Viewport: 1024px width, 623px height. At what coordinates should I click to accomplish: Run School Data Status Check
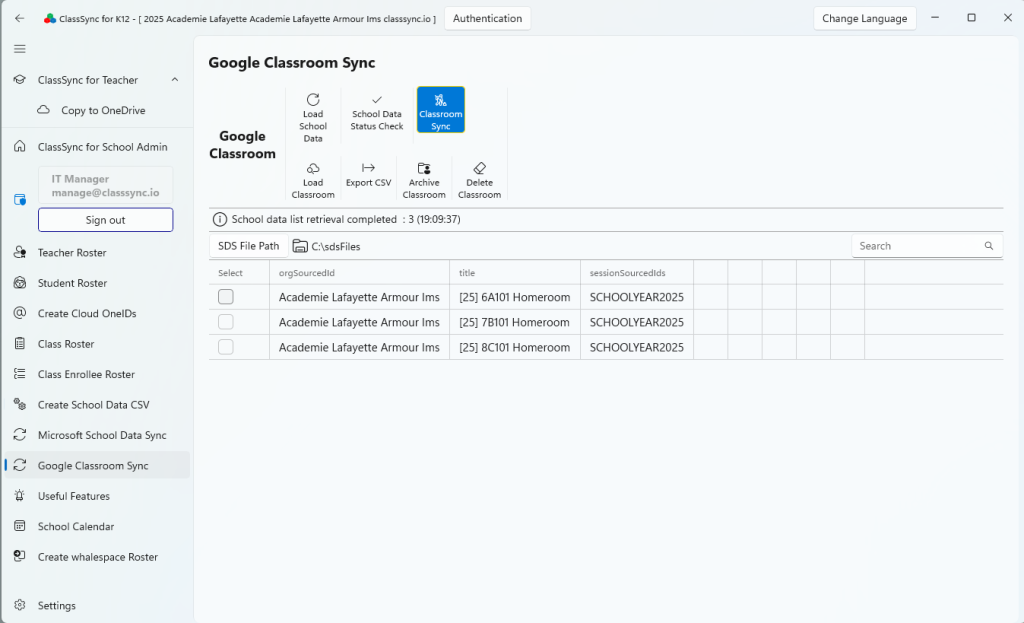[x=376, y=112]
